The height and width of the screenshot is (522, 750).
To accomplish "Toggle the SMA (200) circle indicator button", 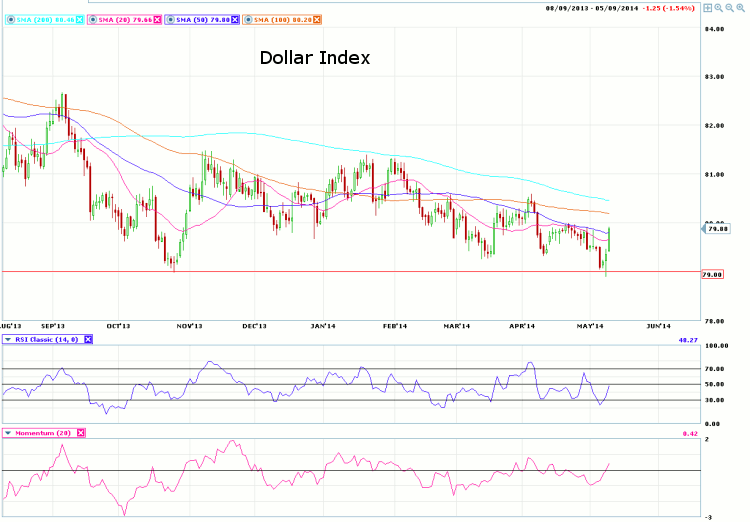I will click(8, 21).
